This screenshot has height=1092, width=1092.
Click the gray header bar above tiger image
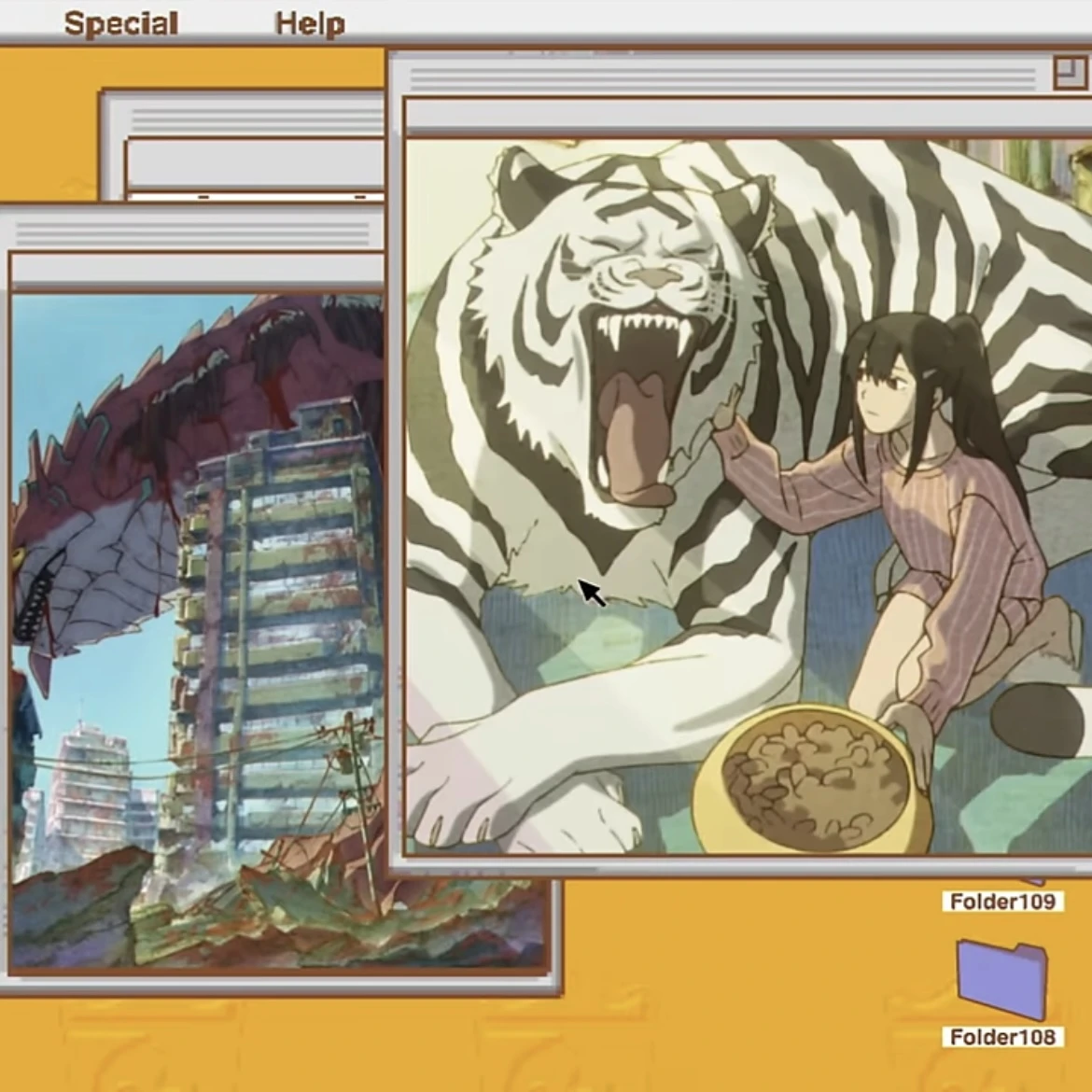coord(748,119)
